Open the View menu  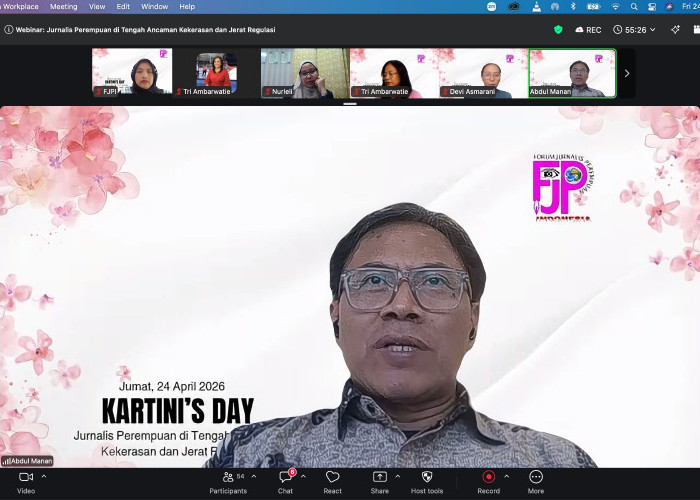(97, 7)
